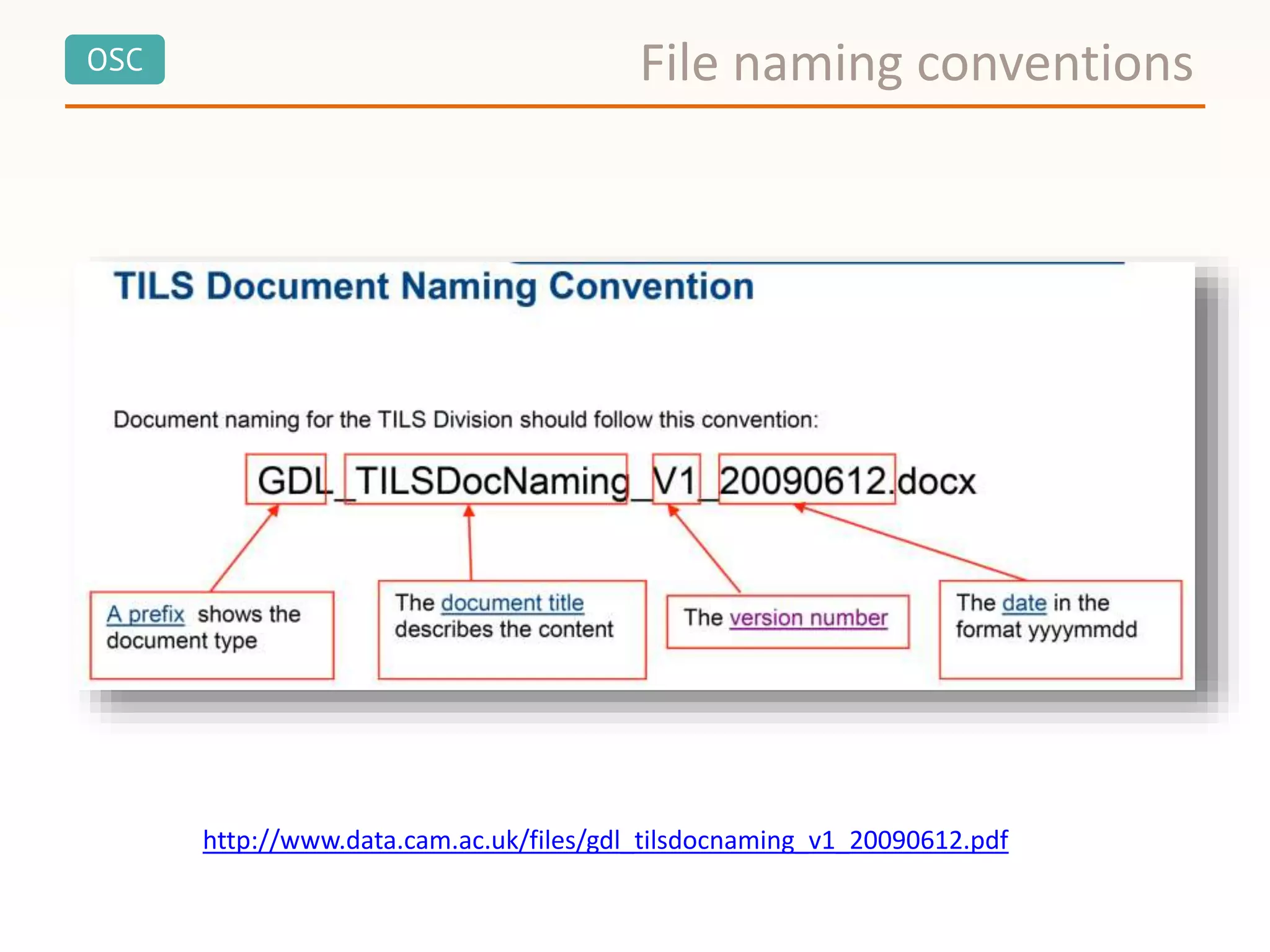Select the 'File naming conventions' slide title
The height and width of the screenshot is (952, 1270).
[917, 63]
